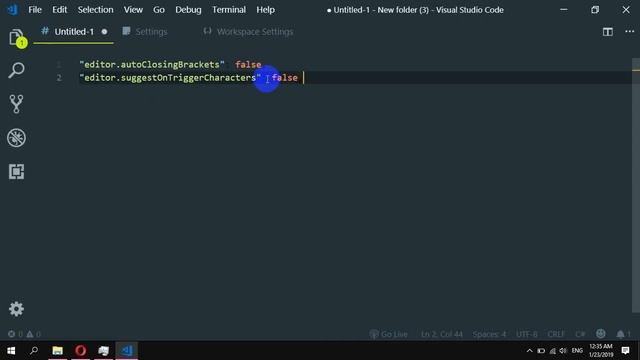
Task: Click the battery icon in system tray
Action: pos(541,351)
